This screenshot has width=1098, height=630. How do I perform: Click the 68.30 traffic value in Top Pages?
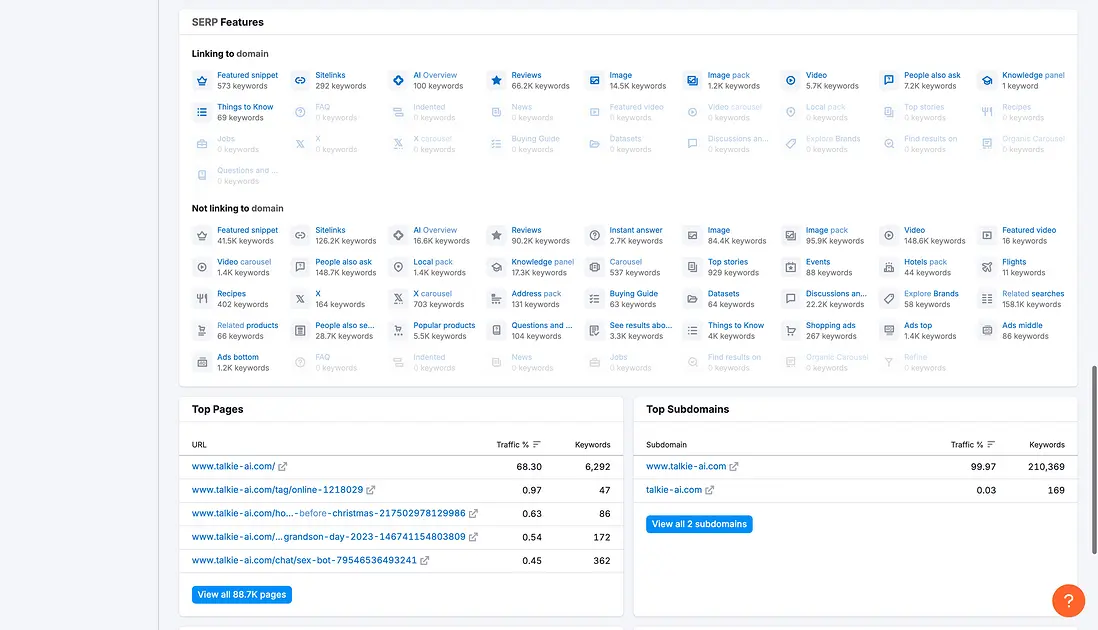pos(529,467)
